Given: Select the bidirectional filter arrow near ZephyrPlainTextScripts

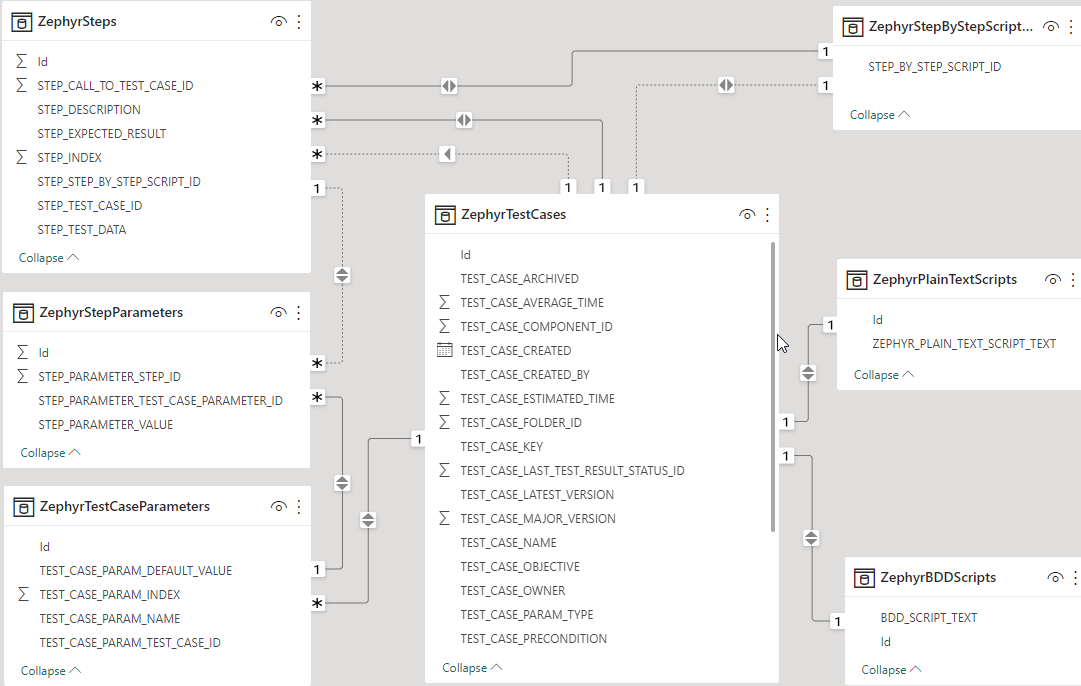Looking at the screenshot, I should click(x=809, y=373).
